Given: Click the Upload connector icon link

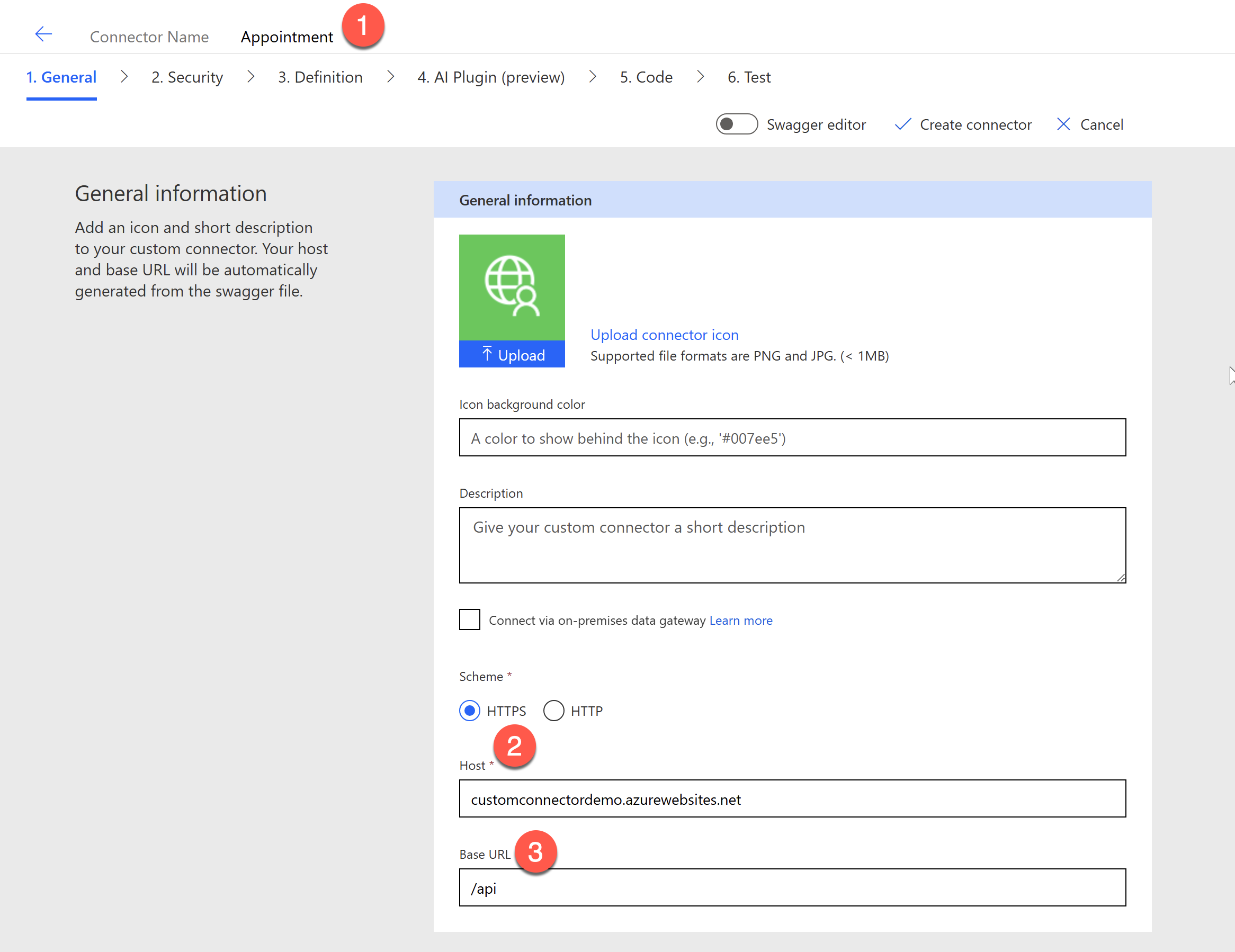Looking at the screenshot, I should (x=665, y=335).
